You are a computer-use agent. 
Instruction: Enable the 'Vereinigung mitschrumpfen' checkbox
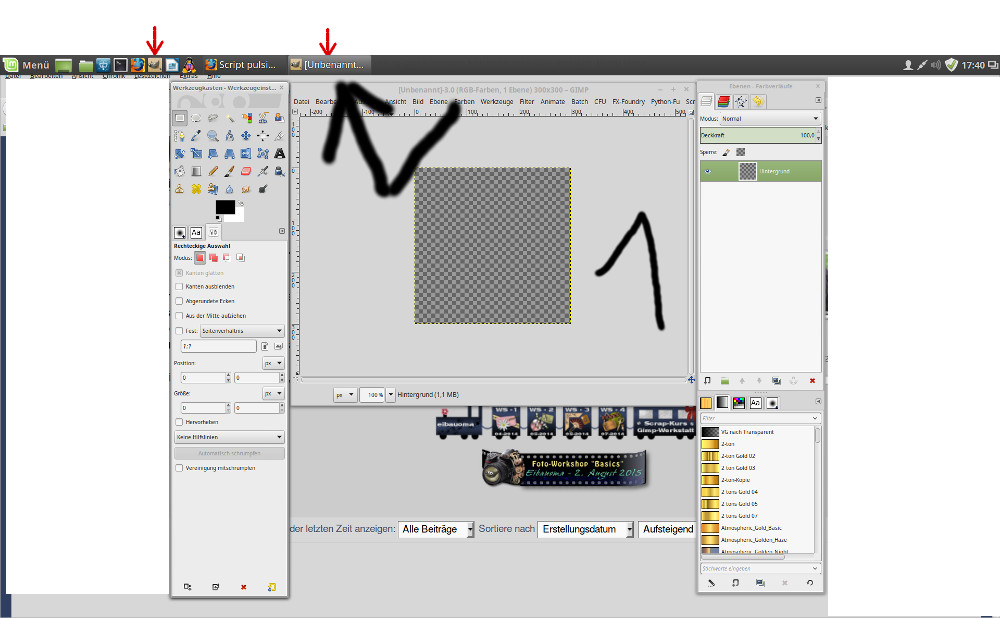[x=179, y=468]
